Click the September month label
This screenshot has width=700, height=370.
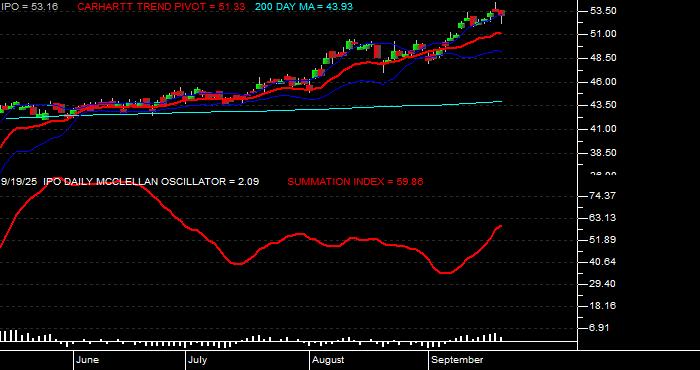[457, 360]
